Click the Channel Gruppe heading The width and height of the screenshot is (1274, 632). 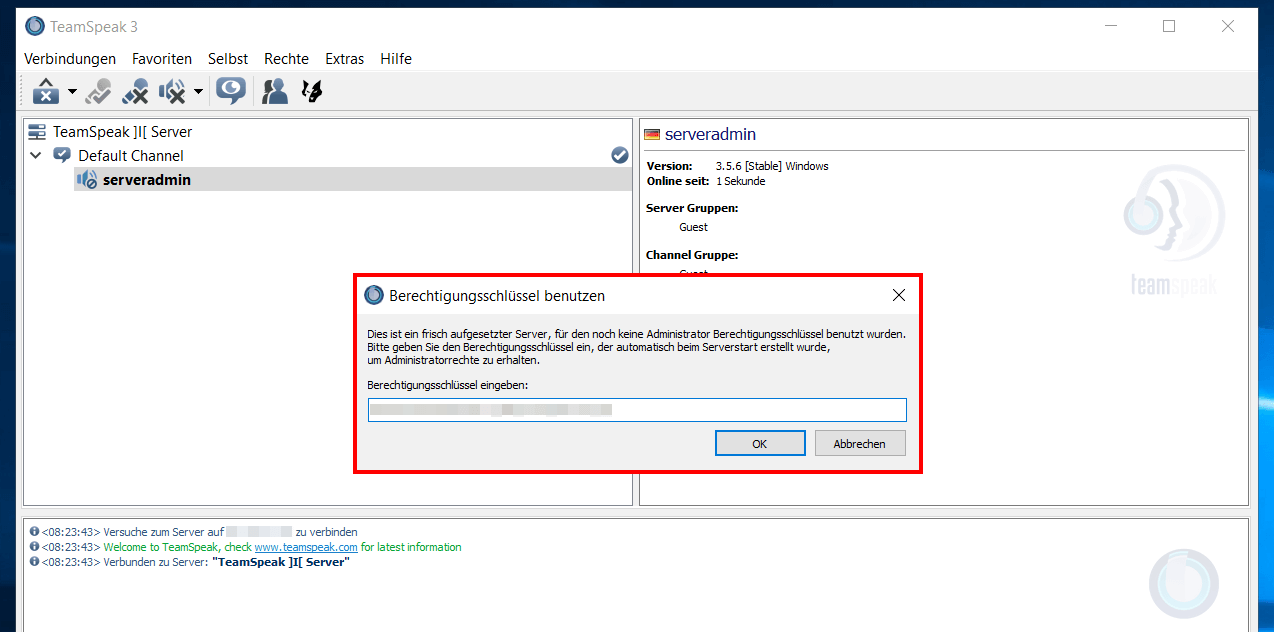pos(692,255)
